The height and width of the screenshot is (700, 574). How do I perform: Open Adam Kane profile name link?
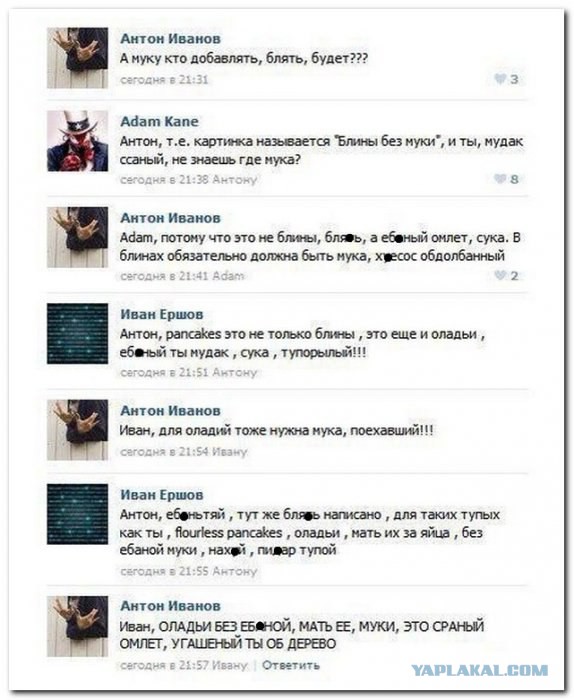coord(159,121)
